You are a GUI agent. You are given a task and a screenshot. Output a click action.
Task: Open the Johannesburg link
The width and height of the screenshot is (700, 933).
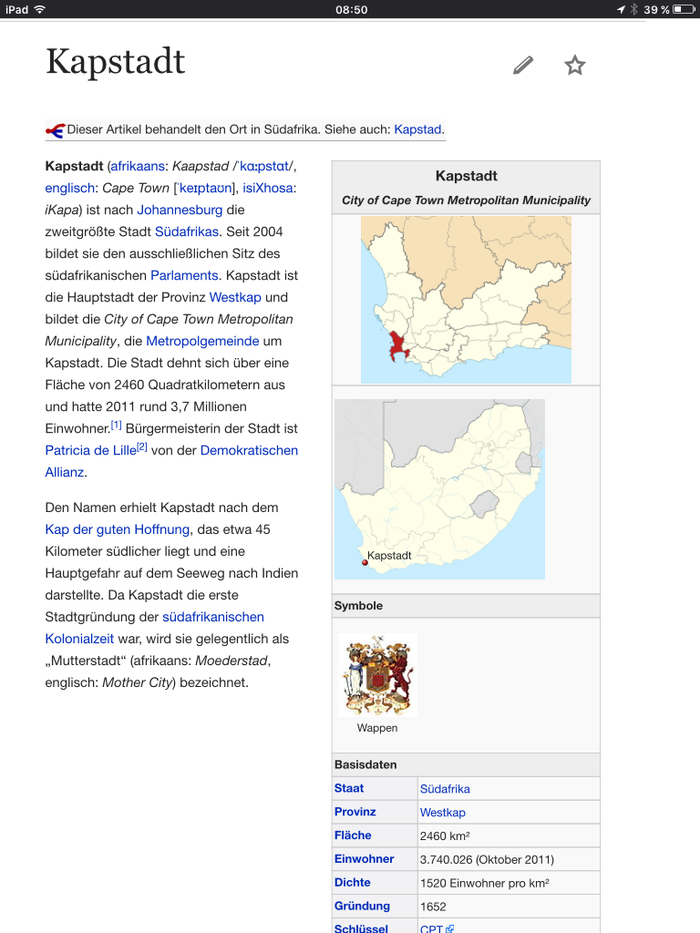coord(180,209)
